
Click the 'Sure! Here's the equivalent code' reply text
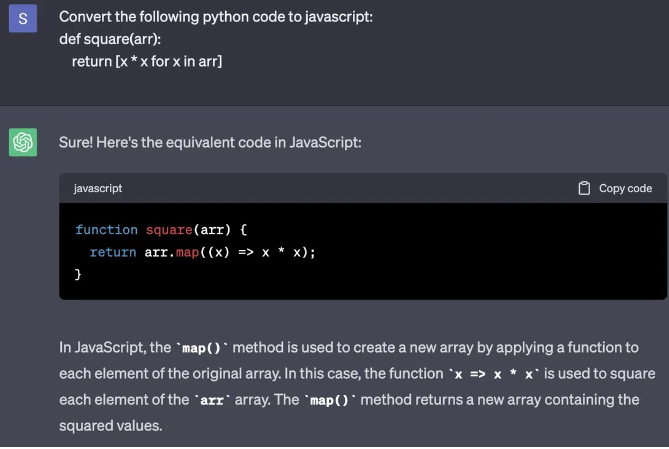tap(210, 142)
